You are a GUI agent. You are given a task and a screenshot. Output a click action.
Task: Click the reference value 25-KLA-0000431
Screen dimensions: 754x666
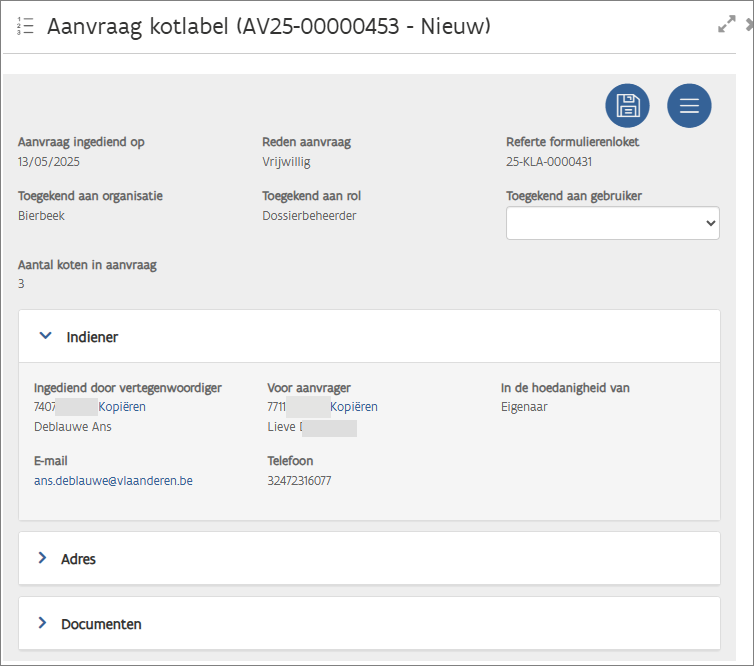pos(549,161)
